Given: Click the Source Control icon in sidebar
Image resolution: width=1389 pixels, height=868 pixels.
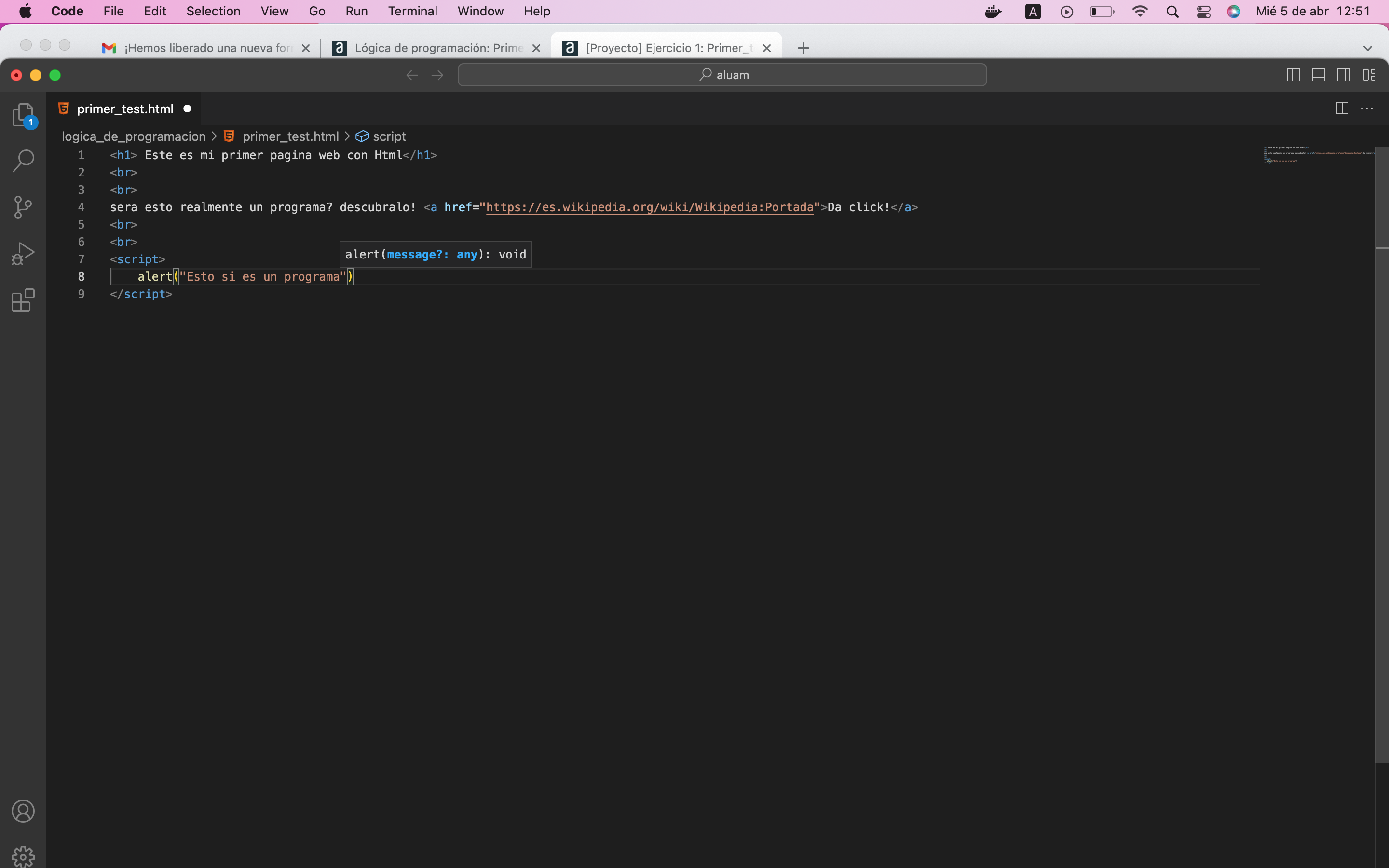Looking at the screenshot, I should click(23, 207).
